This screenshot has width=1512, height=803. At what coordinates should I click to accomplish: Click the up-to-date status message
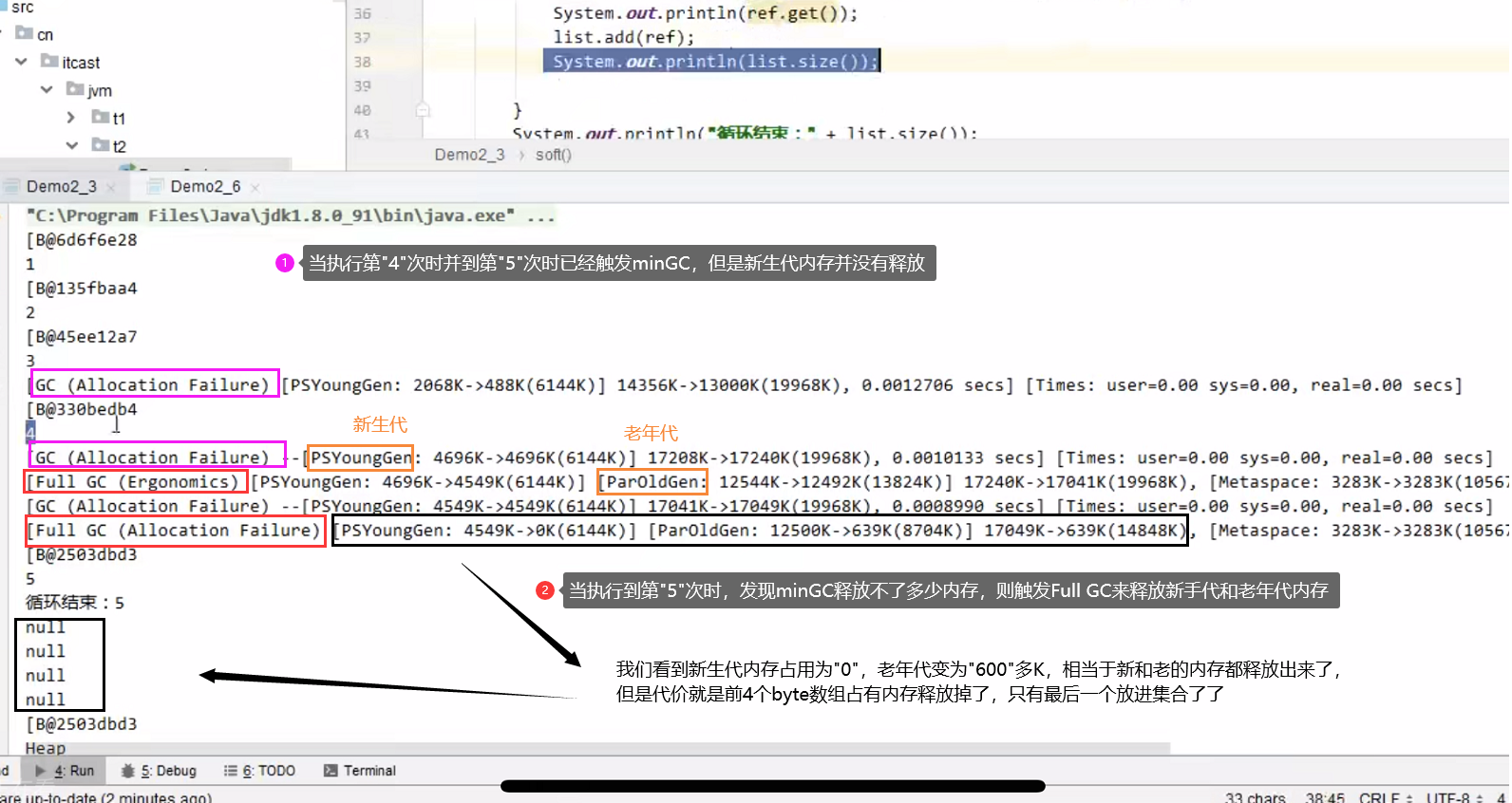[x=106, y=797]
